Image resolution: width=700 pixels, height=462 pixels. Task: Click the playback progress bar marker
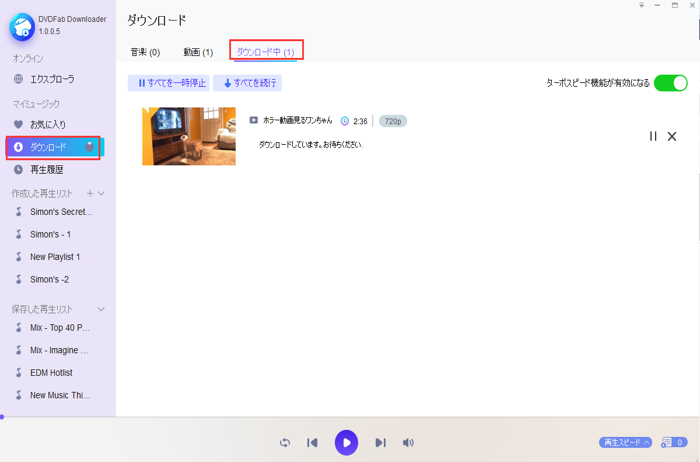pyautogui.click(x=2, y=417)
